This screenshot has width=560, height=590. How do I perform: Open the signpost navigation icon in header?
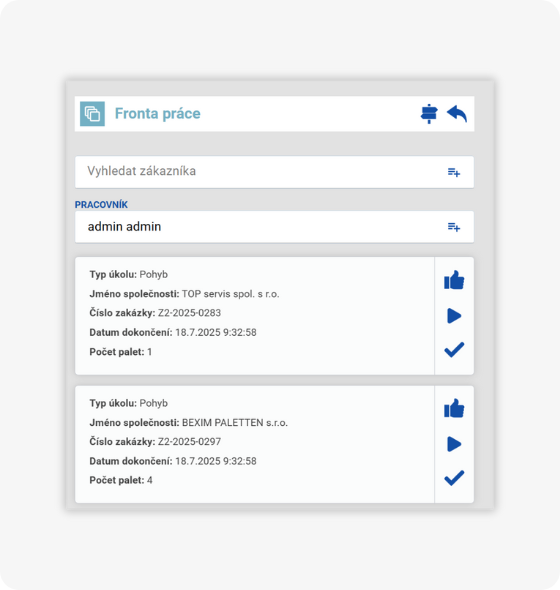429,114
